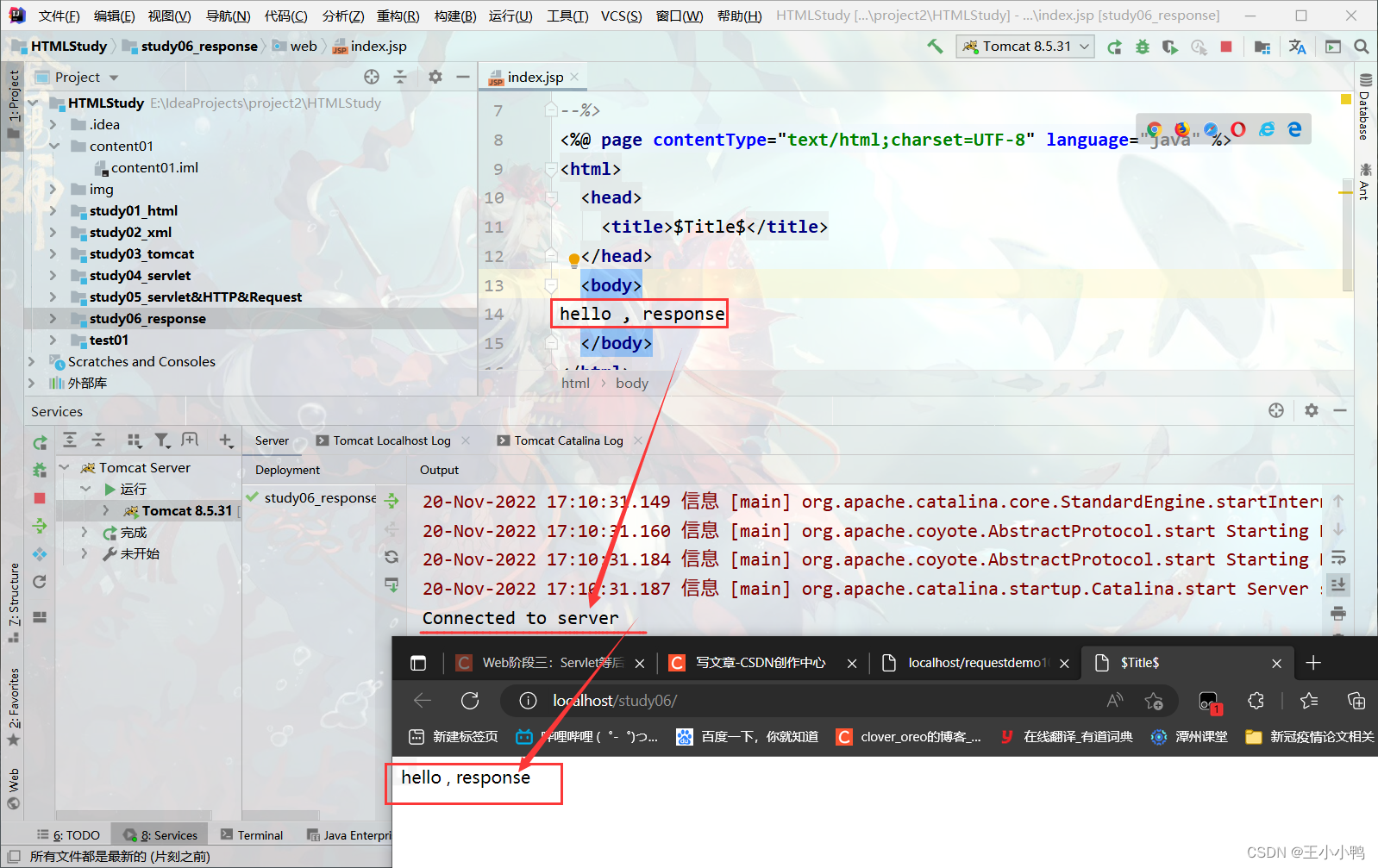This screenshot has width=1378, height=868.
Task: Click locate-file target icon in Project panel
Action: point(372,77)
